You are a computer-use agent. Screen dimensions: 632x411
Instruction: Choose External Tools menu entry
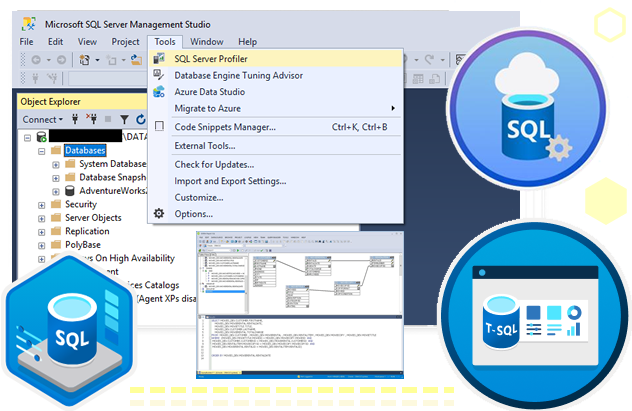[276, 146]
